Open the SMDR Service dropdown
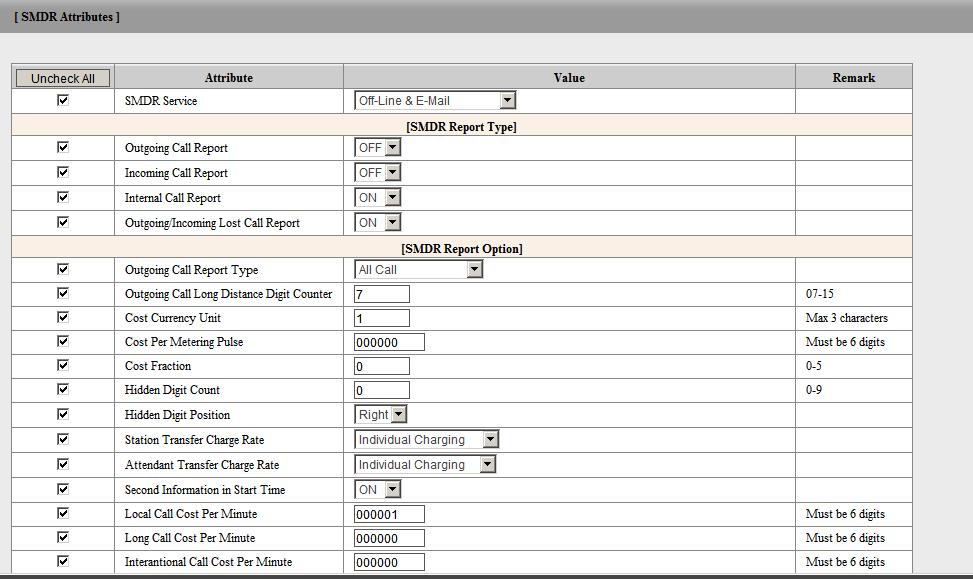Screen dimensions: 973x579 point(435,100)
